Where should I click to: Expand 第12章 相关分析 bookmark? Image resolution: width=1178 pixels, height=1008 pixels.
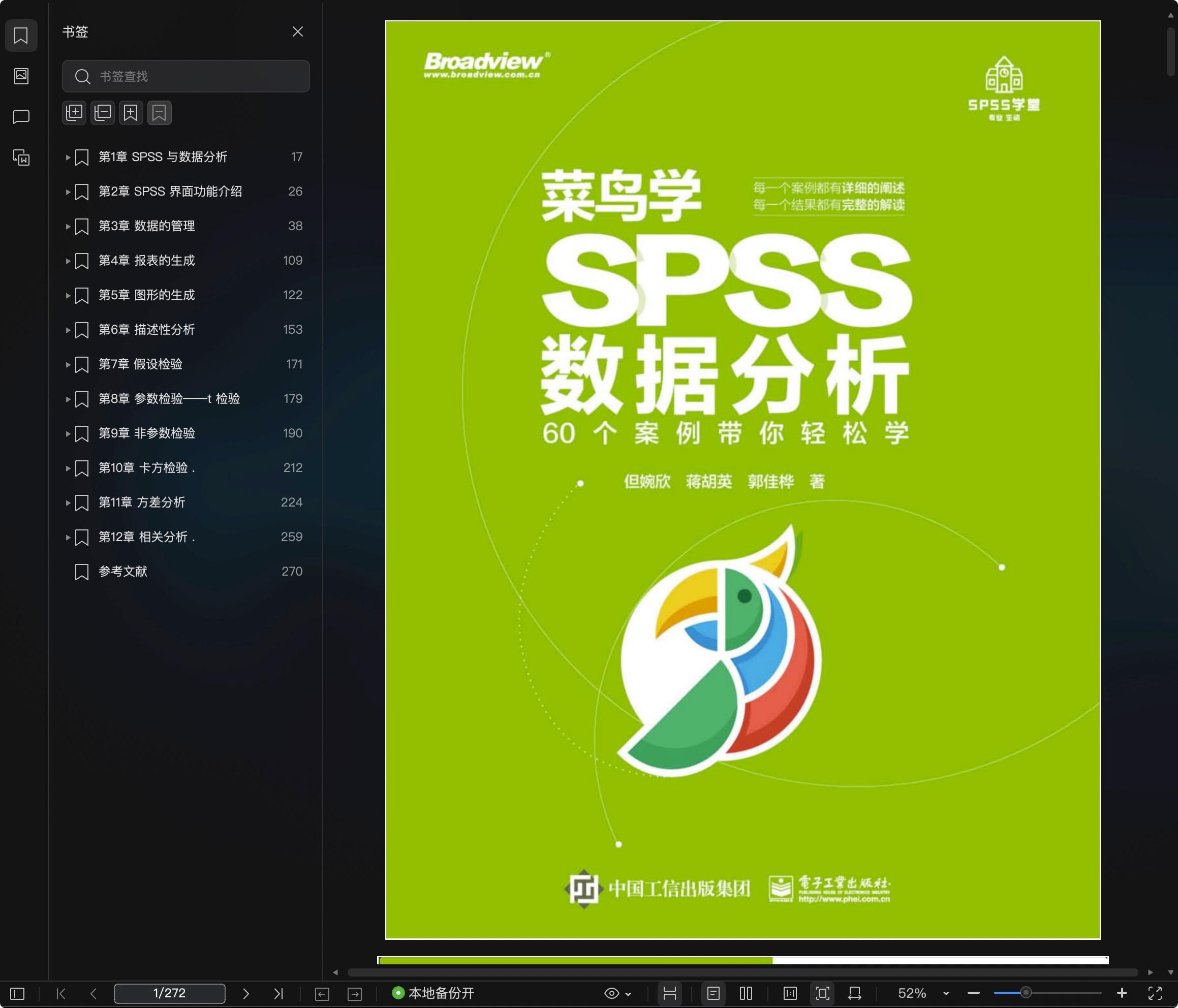click(68, 537)
